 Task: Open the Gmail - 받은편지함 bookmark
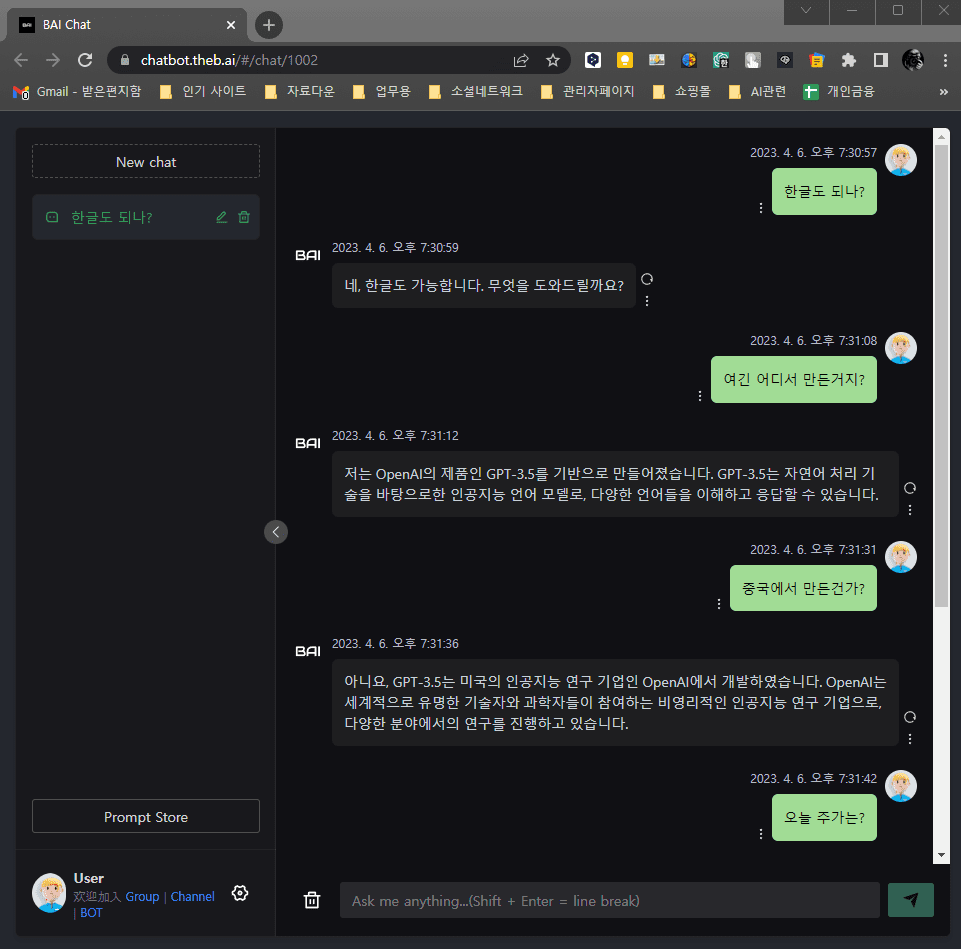[77, 92]
